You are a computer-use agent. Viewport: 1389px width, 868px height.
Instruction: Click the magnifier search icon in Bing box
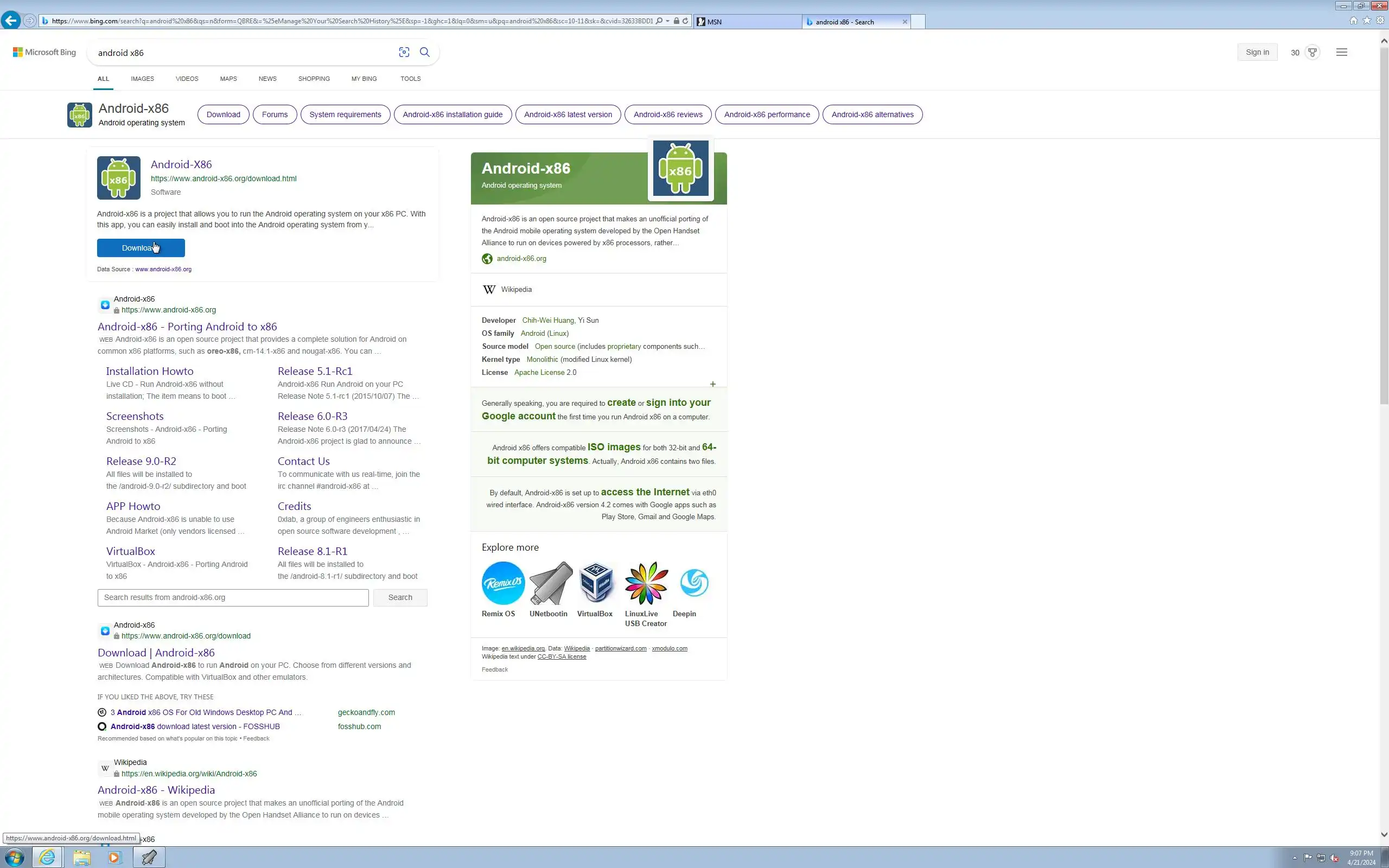pyautogui.click(x=425, y=52)
